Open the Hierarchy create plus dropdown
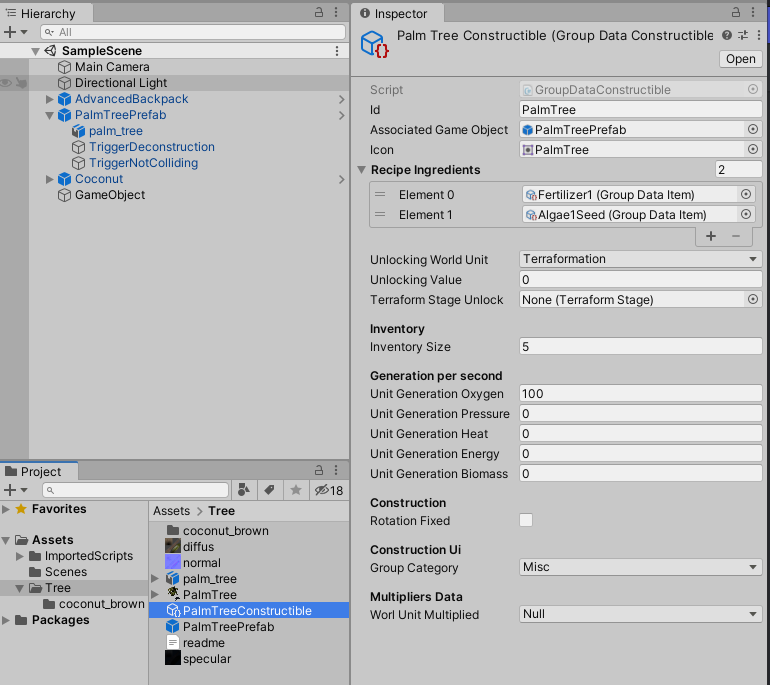Viewport: 770px width, 685px height. [x=15, y=32]
